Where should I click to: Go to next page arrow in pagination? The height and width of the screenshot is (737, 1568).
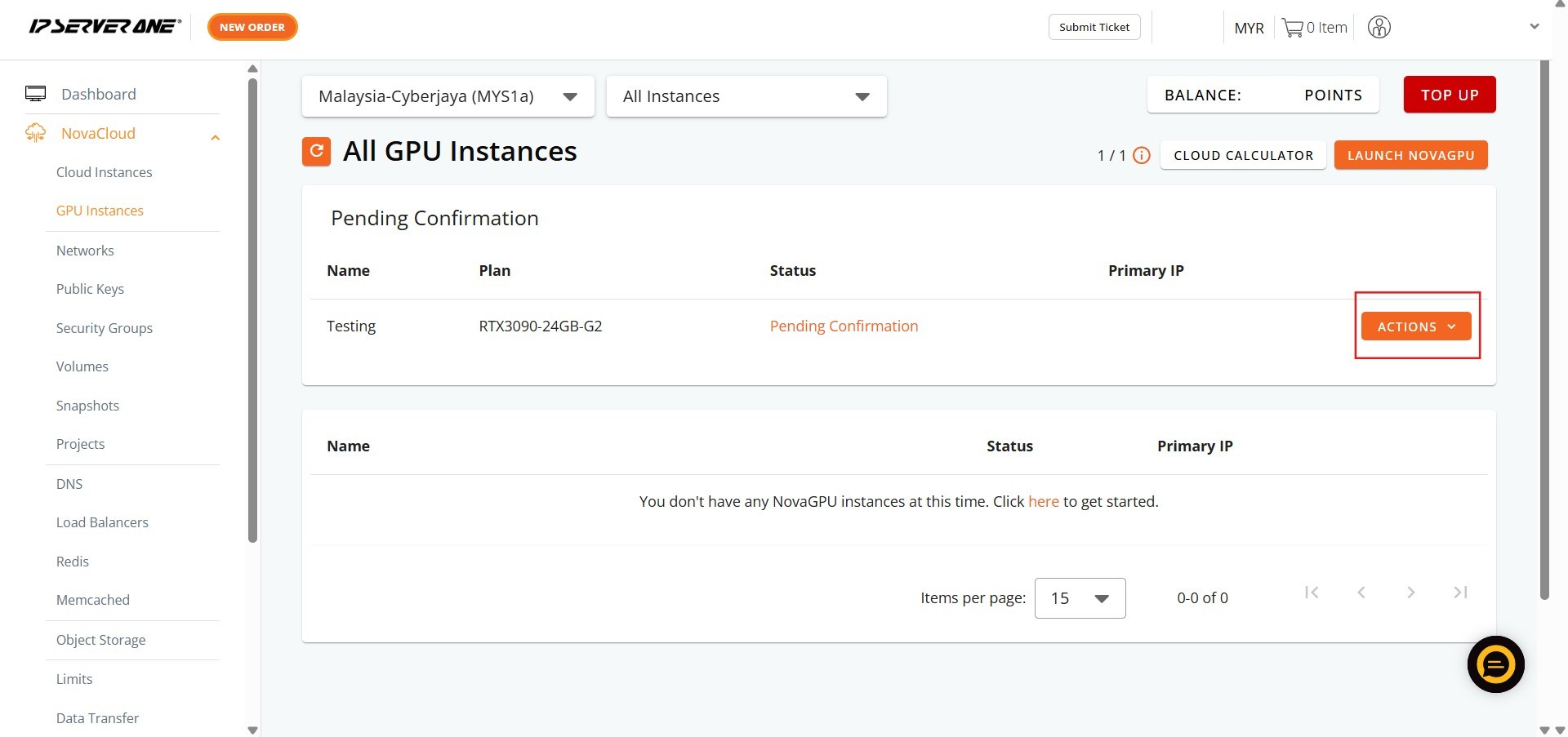click(1410, 593)
